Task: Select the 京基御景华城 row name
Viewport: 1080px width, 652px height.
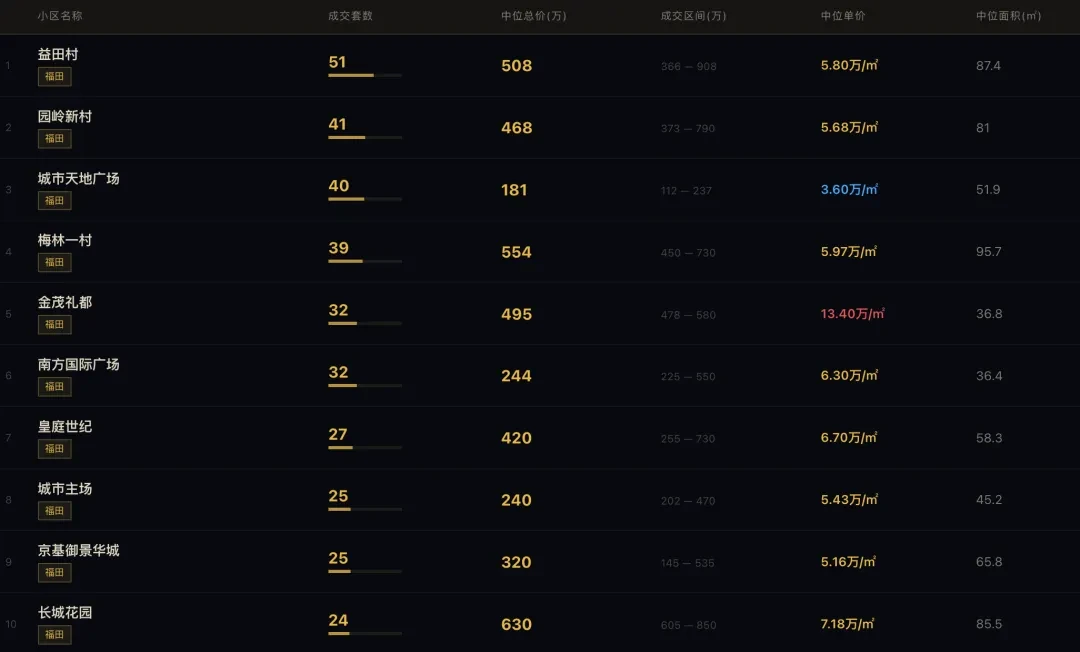Action: [78, 551]
